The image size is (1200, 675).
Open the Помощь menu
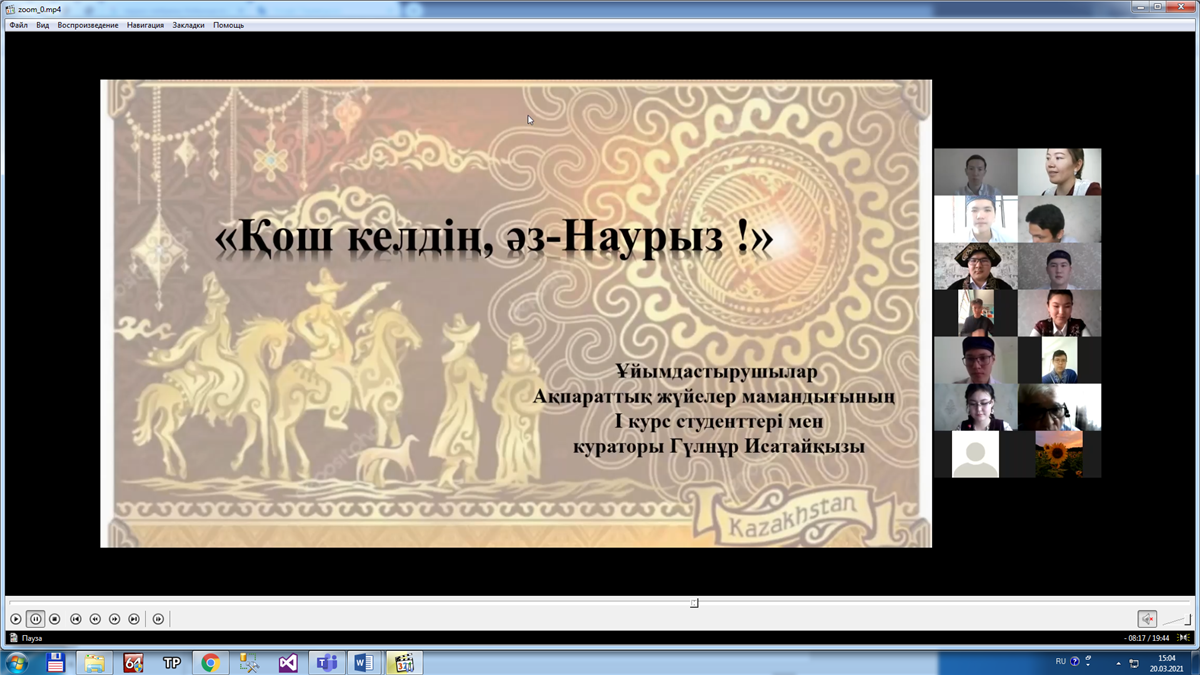(x=228, y=25)
